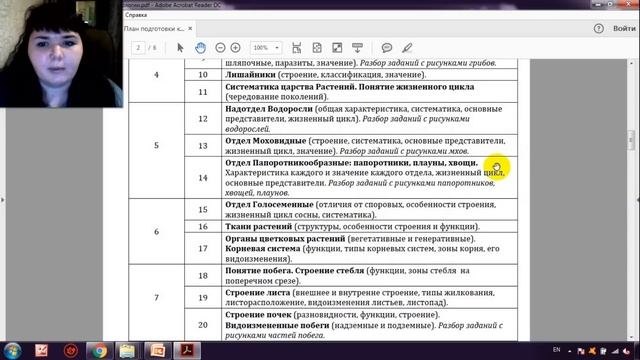Open the PowerPoint taskbar icon

158,351
